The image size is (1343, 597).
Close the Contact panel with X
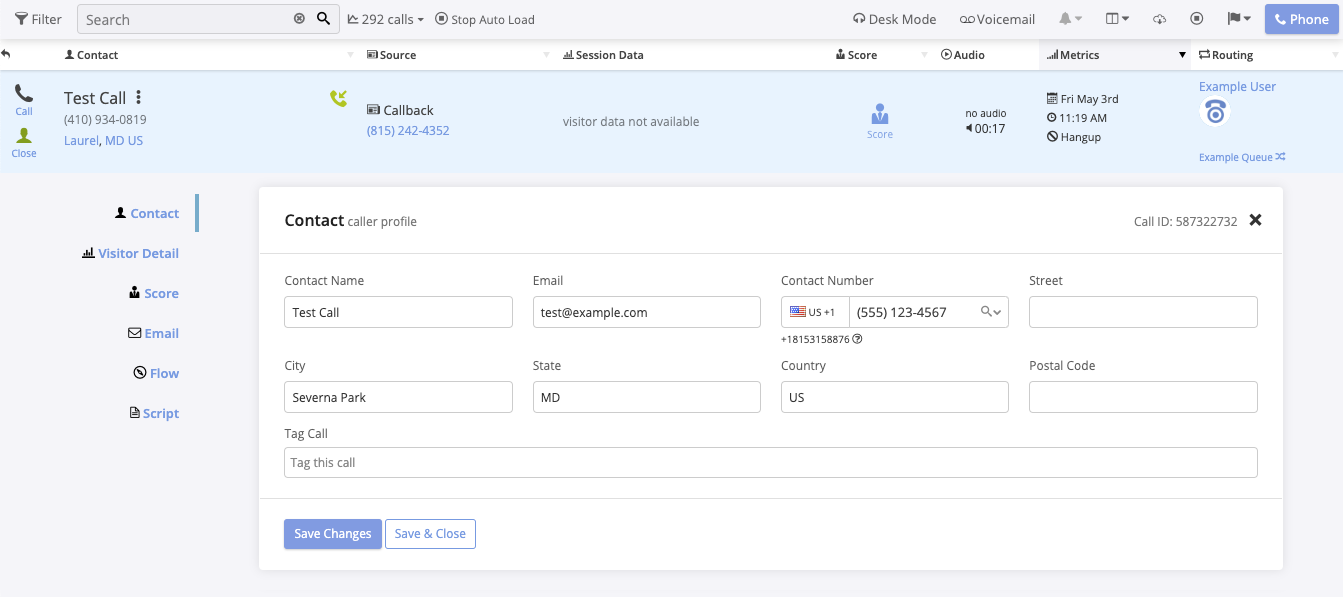[x=1255, y=220]
